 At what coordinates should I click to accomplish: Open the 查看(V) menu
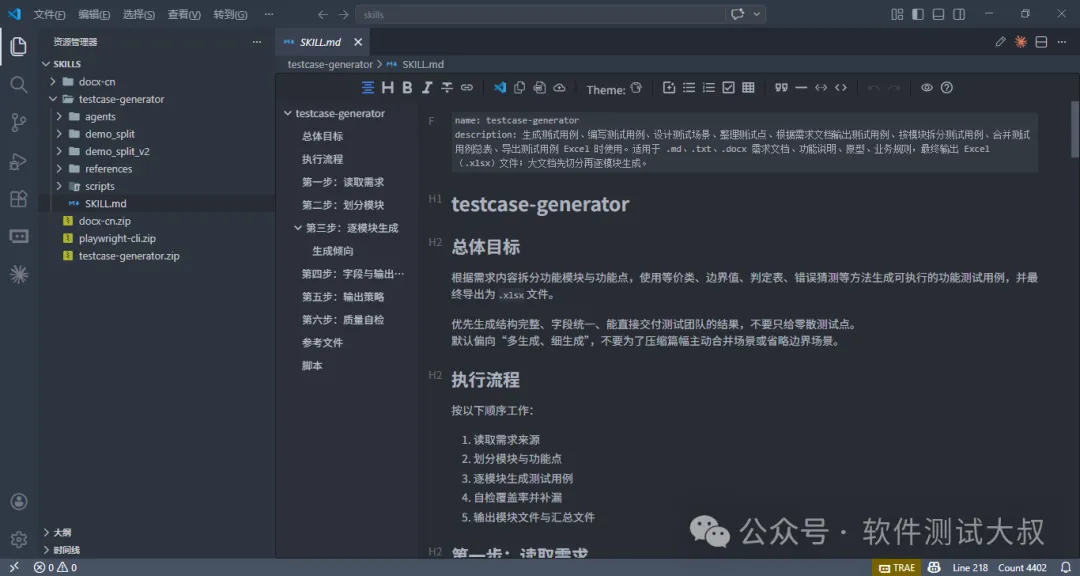coord(184,14)
